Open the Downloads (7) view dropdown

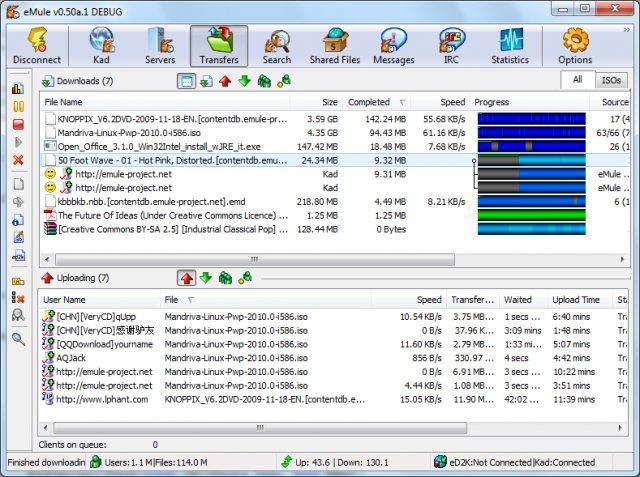click(77, 81)
